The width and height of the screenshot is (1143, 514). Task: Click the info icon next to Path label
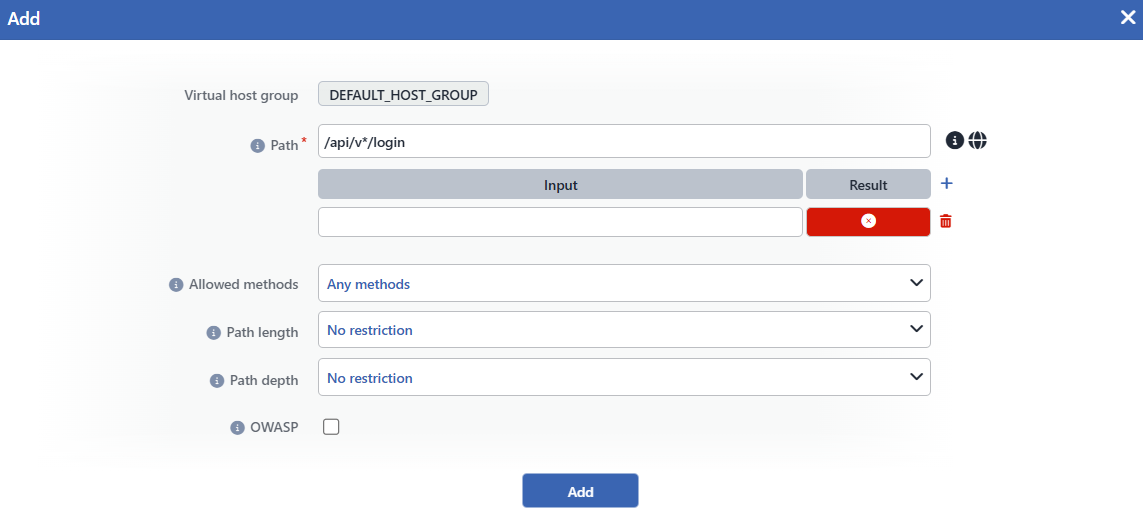(257, 145)
